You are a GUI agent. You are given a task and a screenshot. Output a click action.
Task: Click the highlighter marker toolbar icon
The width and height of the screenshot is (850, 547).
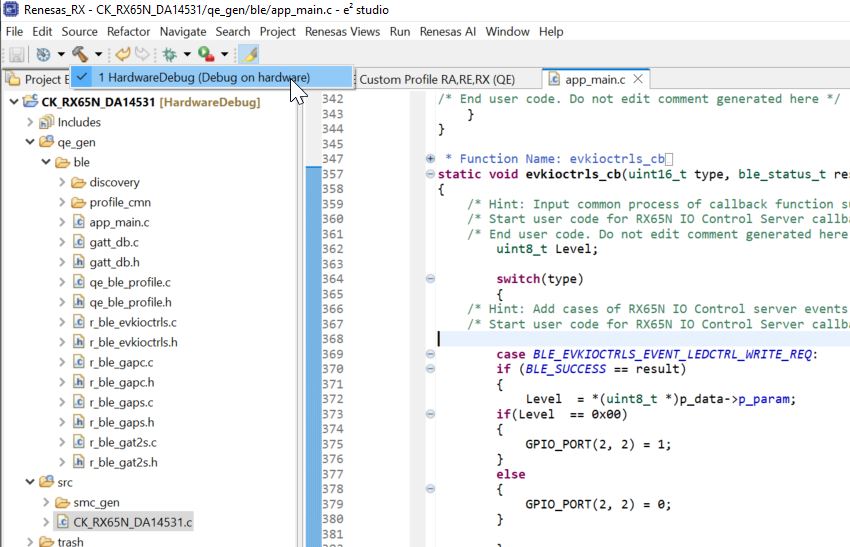pos(249,54)
